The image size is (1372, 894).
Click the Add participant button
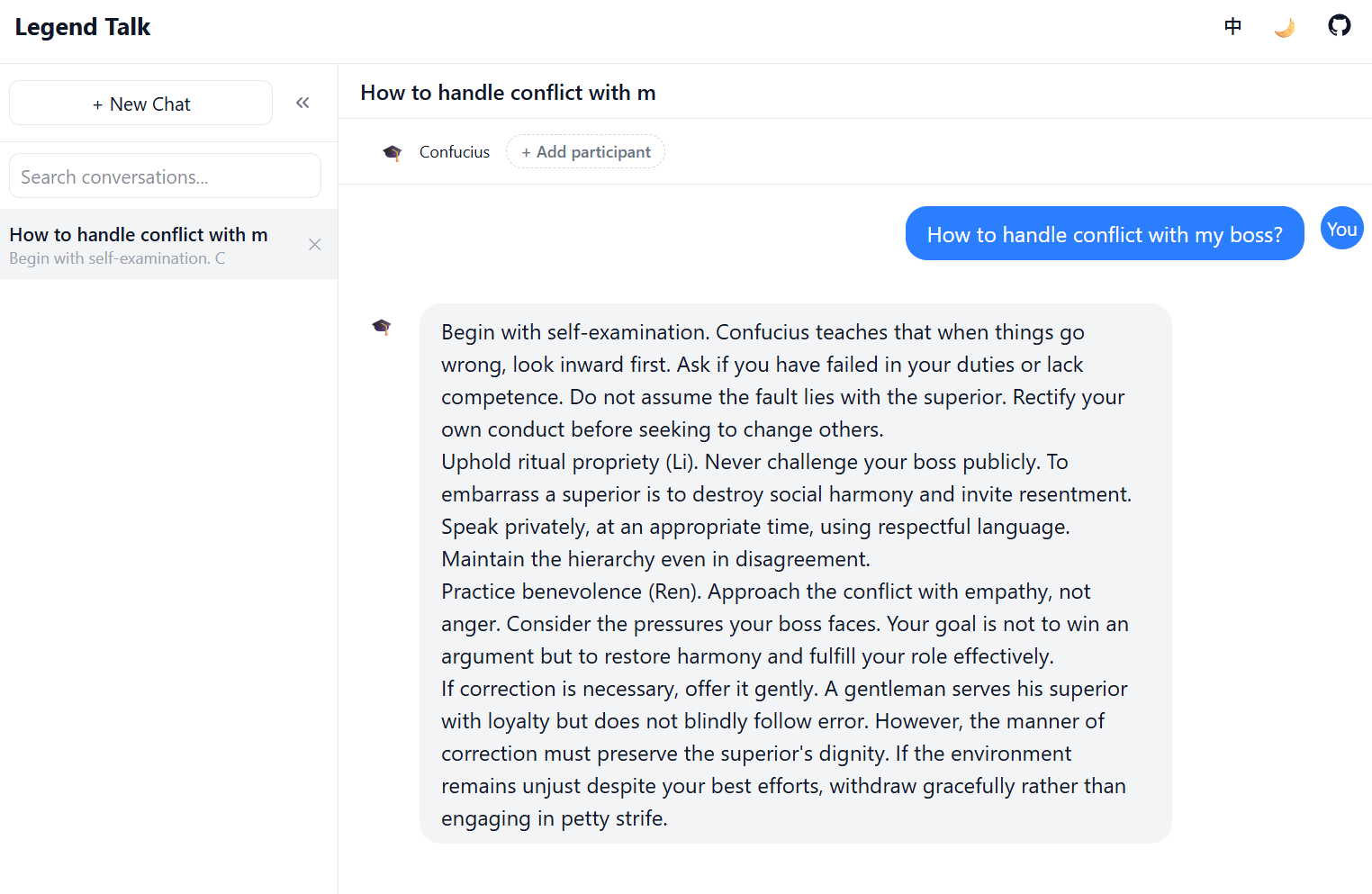click(586, 152)
